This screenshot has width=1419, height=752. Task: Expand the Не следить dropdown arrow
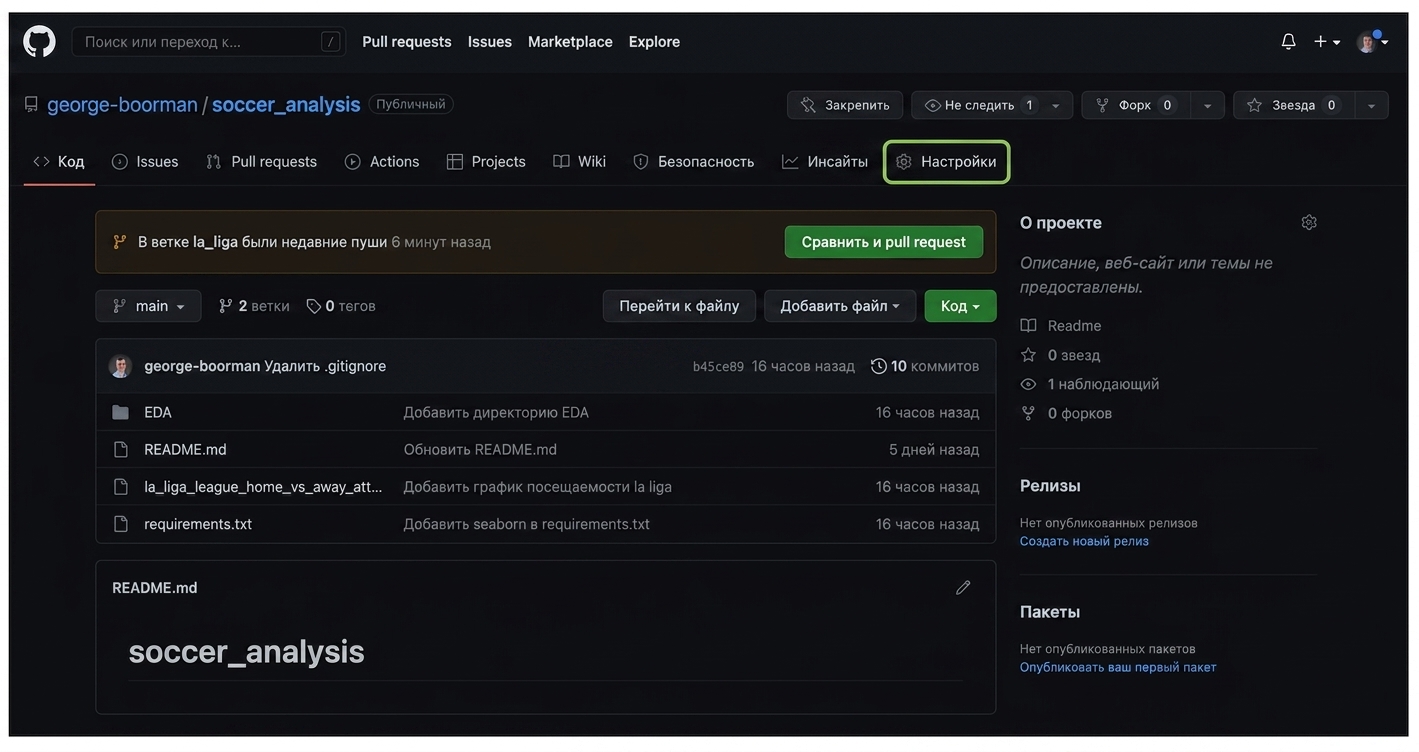[x=1056, y=105]
